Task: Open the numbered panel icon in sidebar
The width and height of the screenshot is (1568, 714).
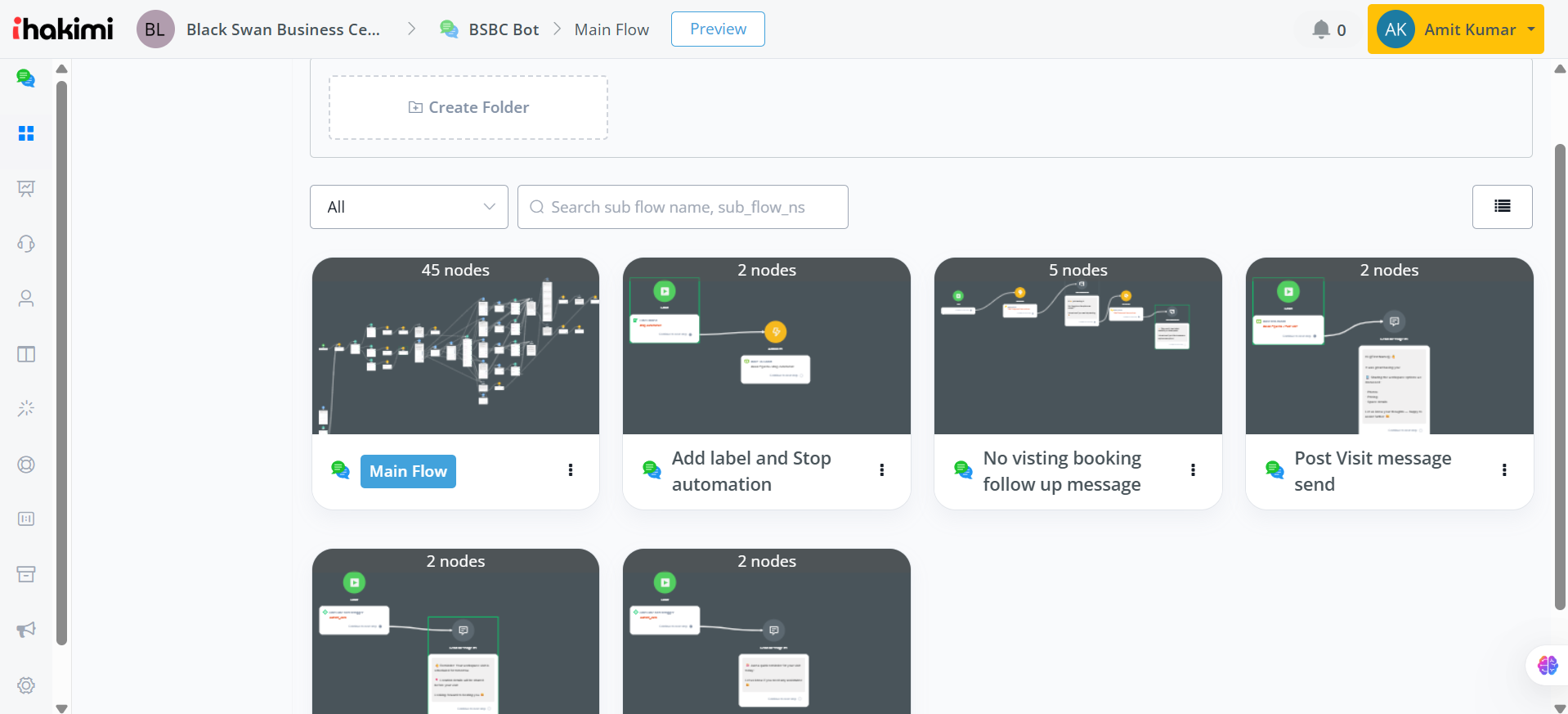Action: coord(26,519)
